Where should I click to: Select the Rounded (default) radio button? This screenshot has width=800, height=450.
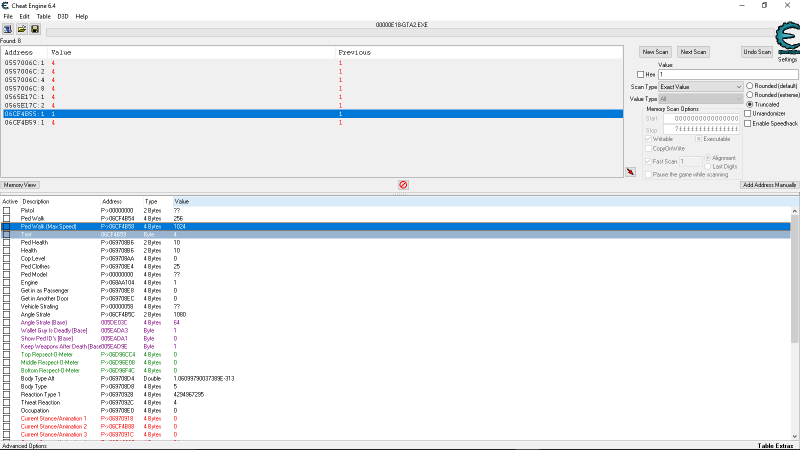click(750, 86)
